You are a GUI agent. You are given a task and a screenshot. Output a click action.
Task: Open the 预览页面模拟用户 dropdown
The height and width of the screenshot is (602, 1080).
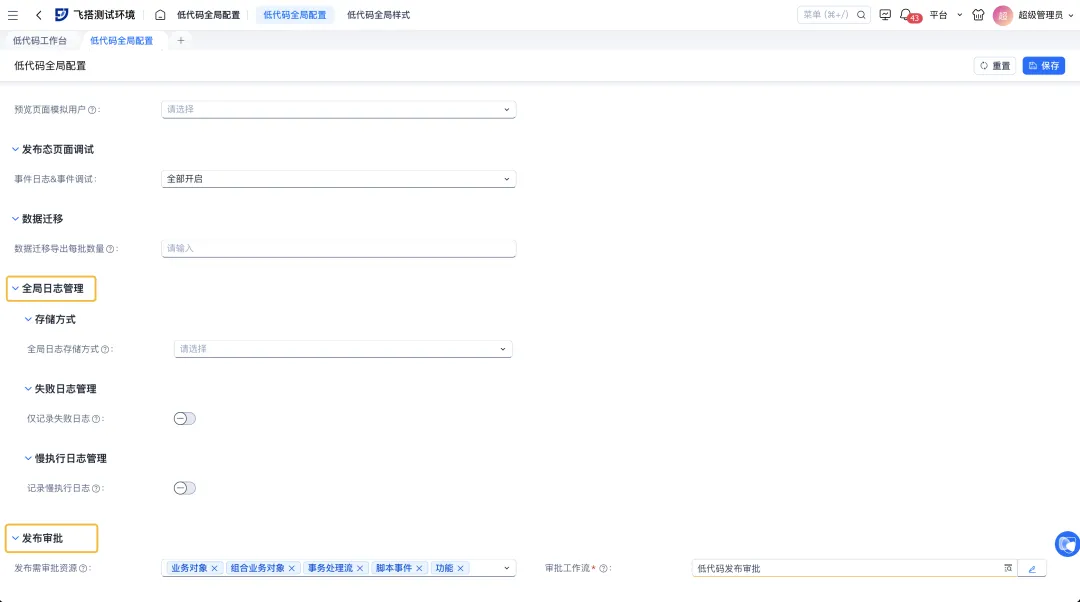click(x=338, y=110)
